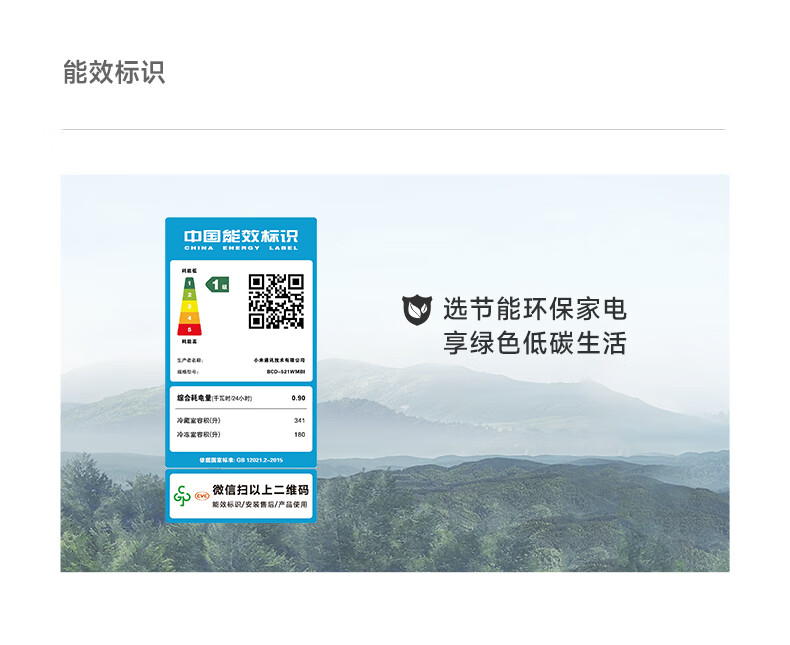
Task: Click the text 享绿色低碳生活
Action: point(535,343)
